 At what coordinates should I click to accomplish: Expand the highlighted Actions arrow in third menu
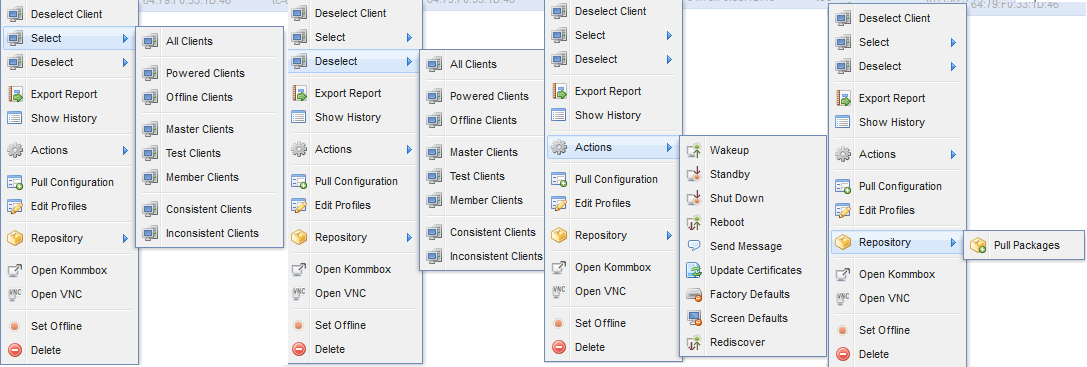670,147
